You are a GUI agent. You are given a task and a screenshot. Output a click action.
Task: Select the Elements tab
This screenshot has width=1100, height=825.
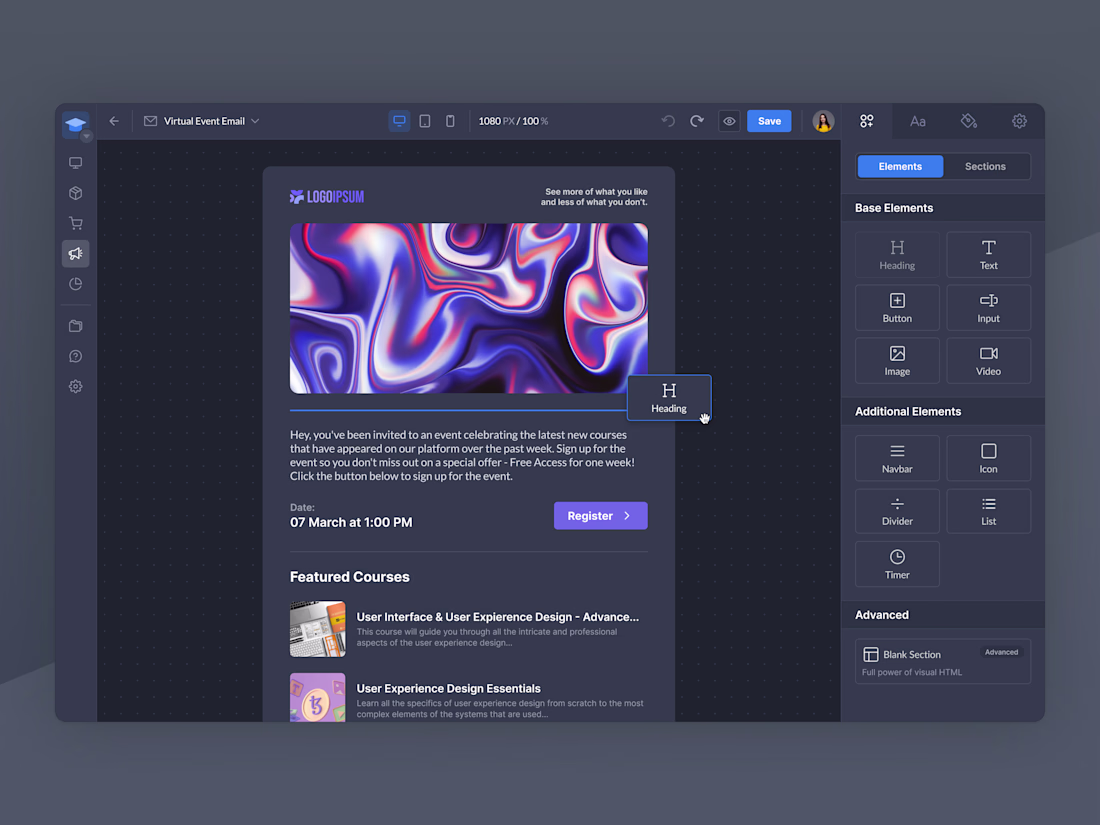(900, 166)
